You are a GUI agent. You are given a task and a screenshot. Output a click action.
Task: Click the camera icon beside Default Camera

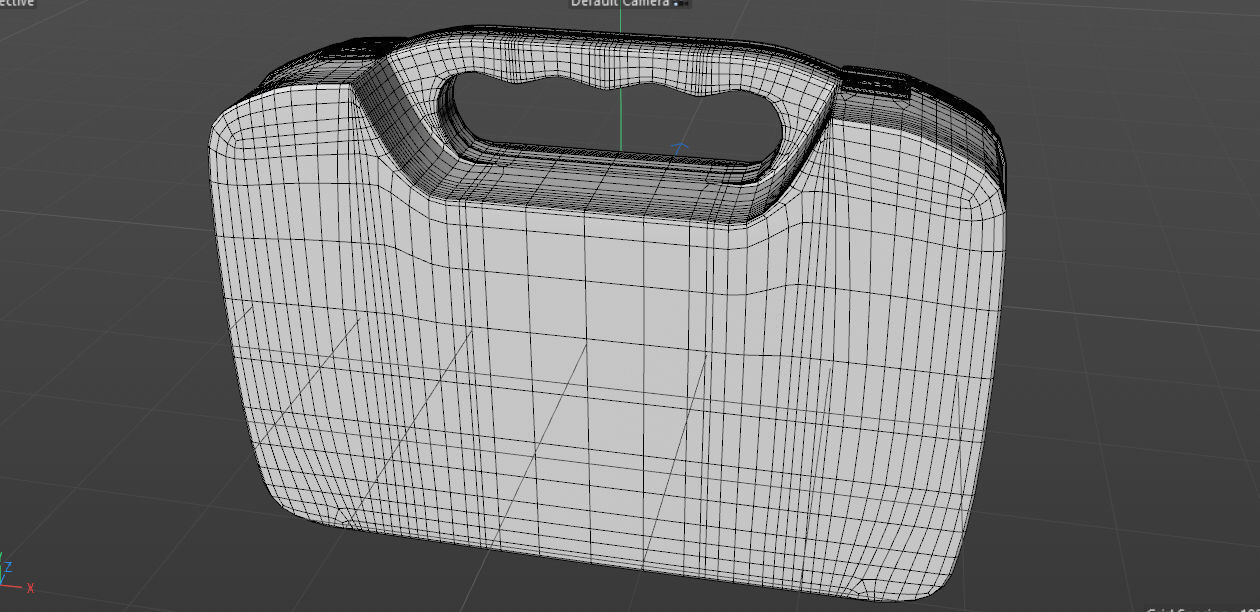(681, 3)
